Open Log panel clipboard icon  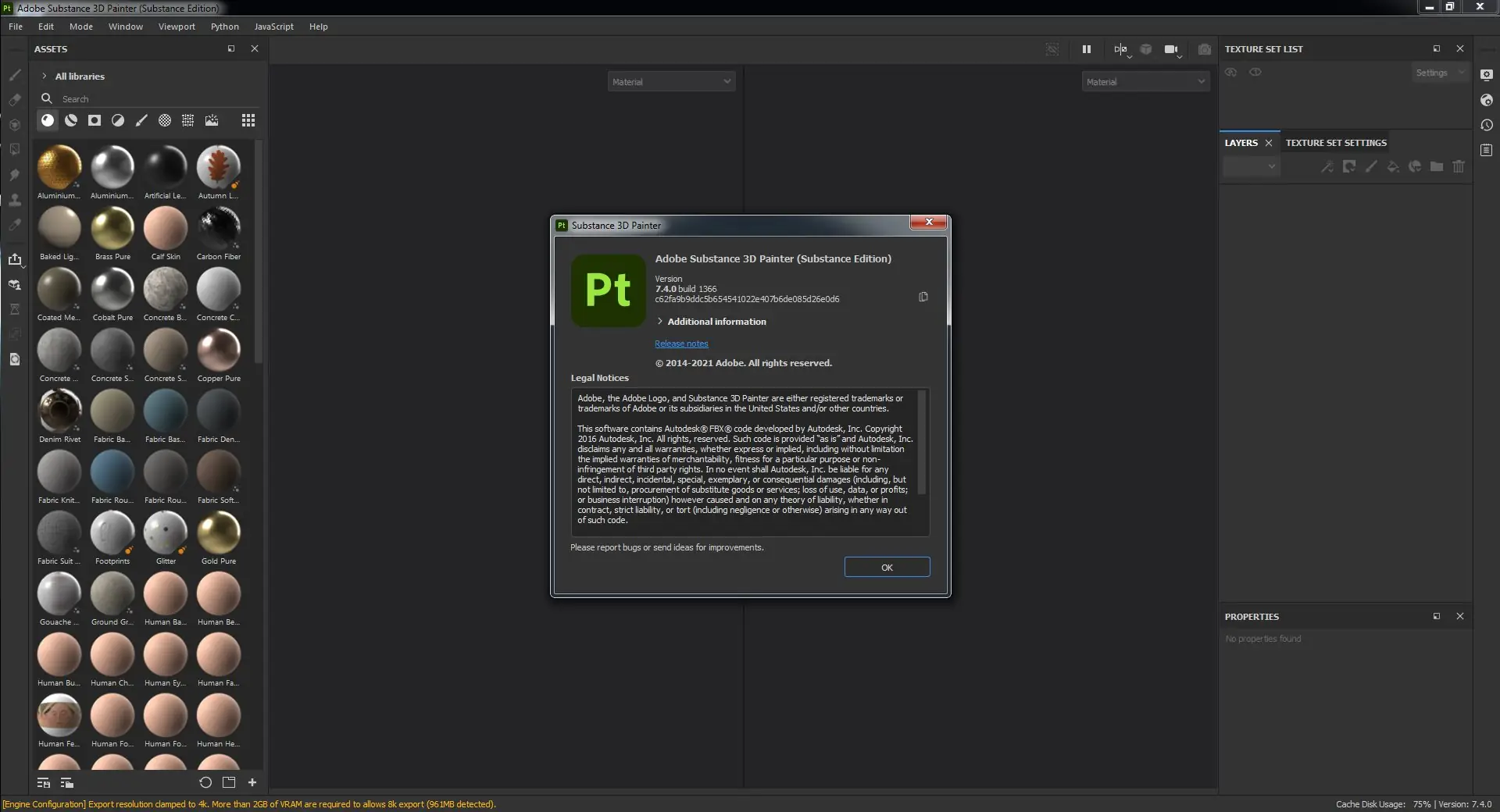(x=1487, y=150)
